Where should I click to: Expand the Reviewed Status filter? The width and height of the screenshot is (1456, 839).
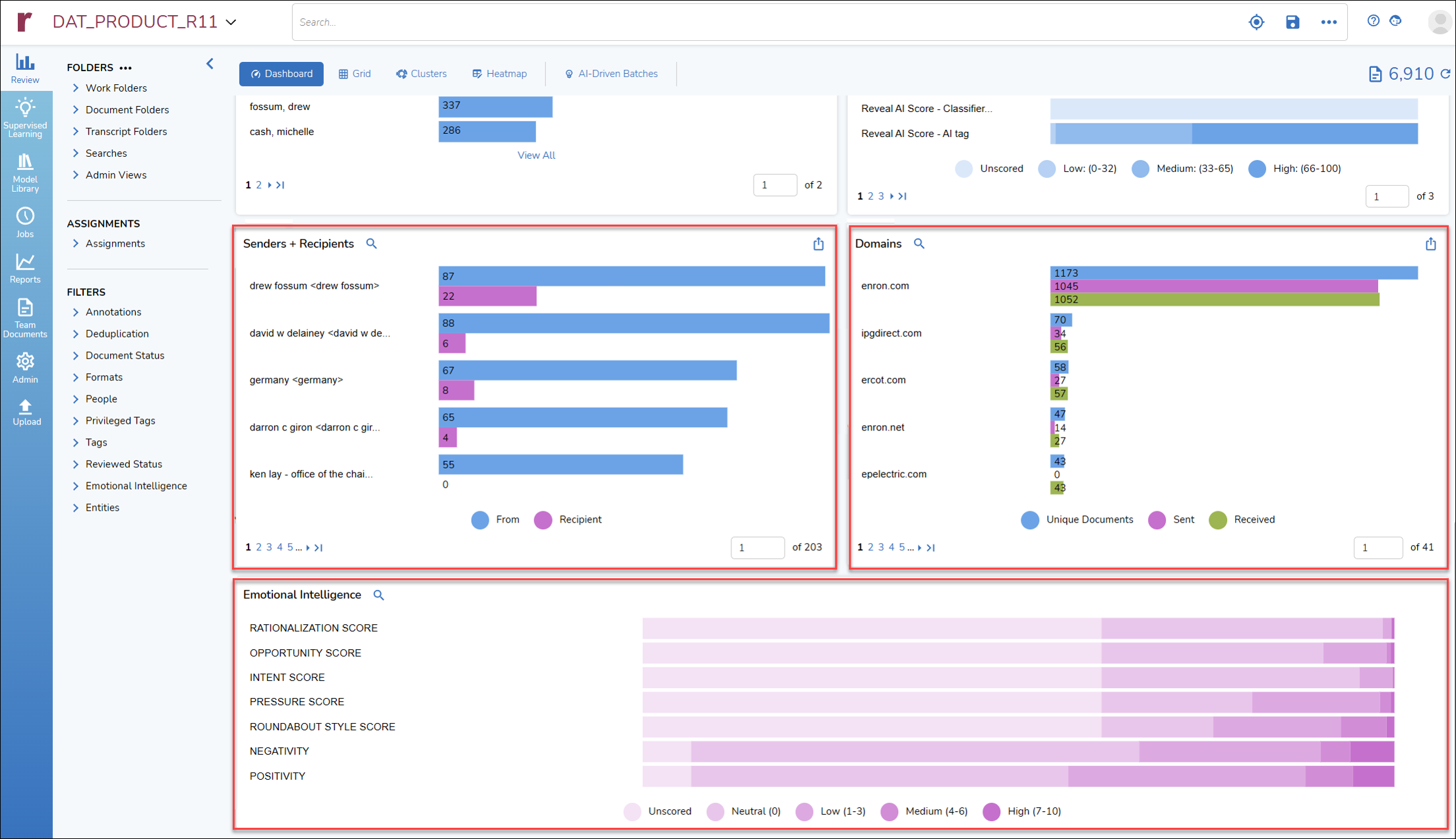76,464
